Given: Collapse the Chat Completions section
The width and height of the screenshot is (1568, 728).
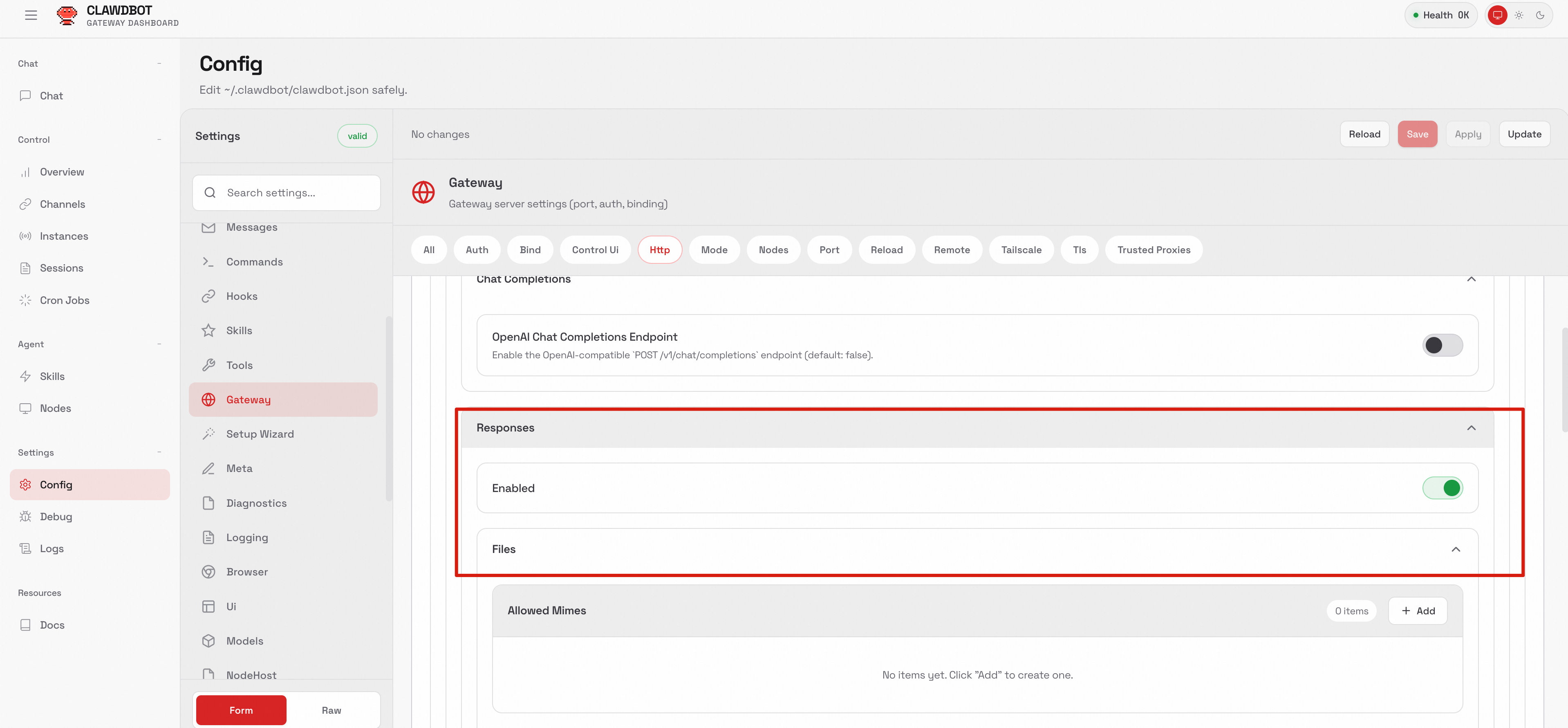Looking at the screenshot, I should pyautogui.click(x=1471, y=280).
